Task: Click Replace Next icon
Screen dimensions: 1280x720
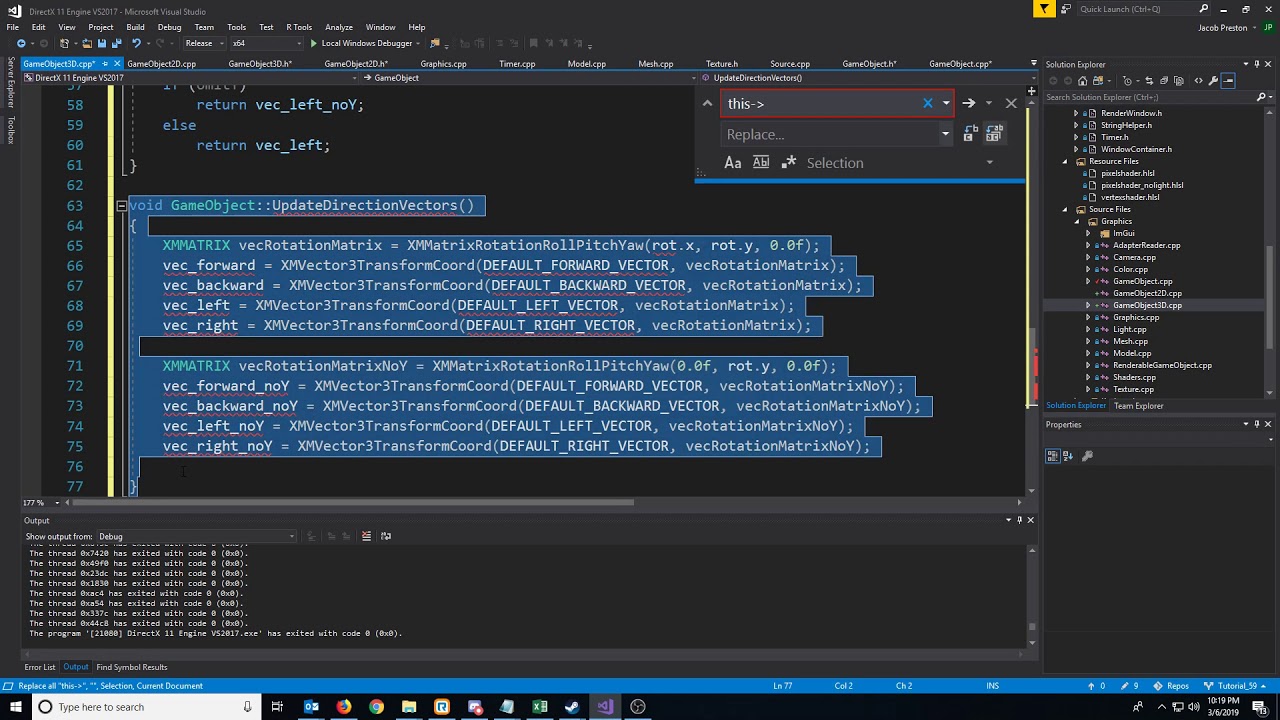Action: 970,134
